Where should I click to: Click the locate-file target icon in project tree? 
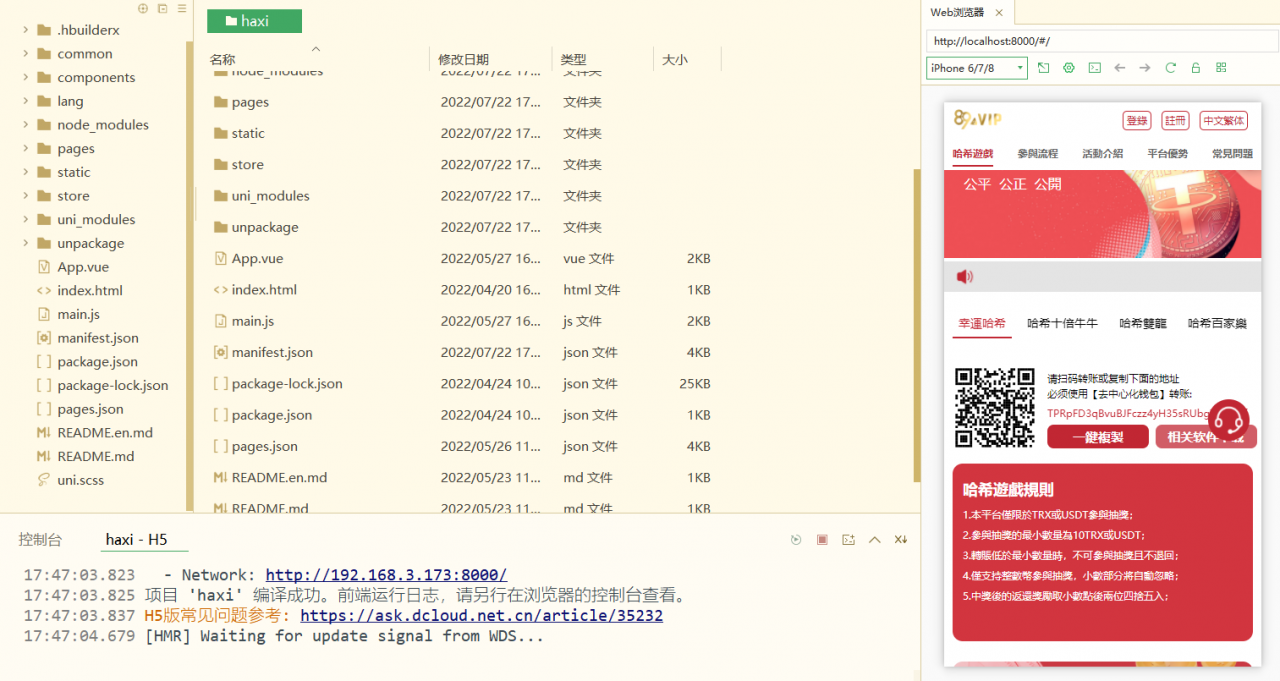(143, 8)
